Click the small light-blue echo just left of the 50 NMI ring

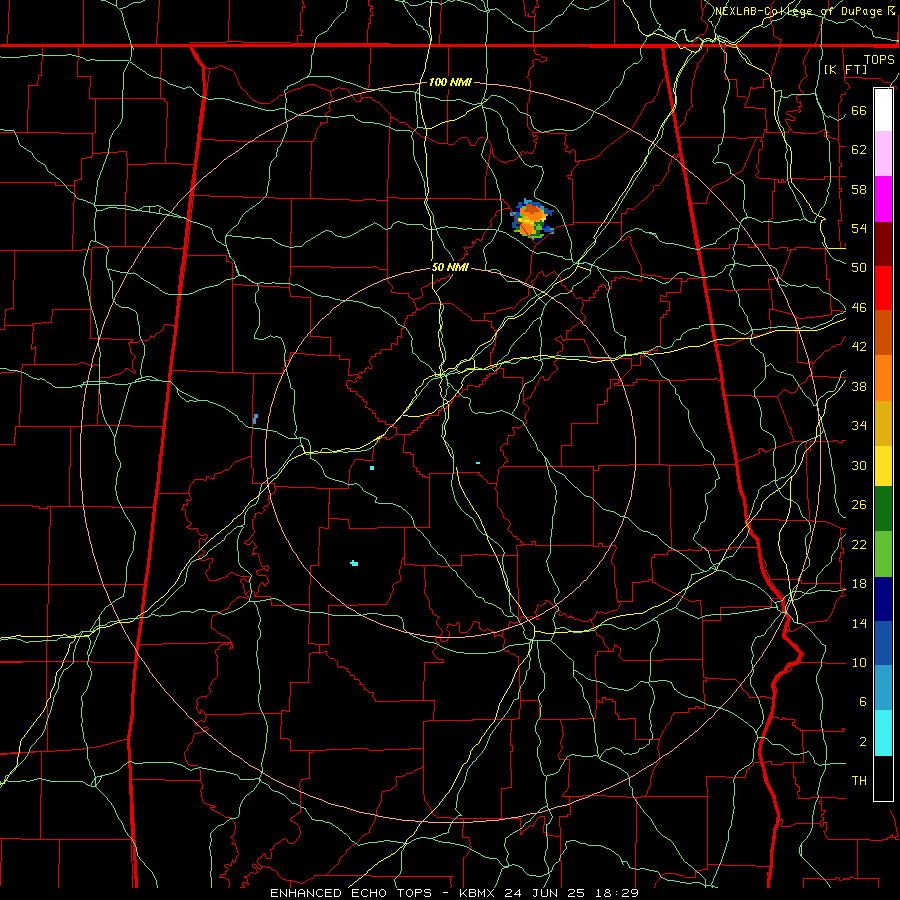pos(255,419)
